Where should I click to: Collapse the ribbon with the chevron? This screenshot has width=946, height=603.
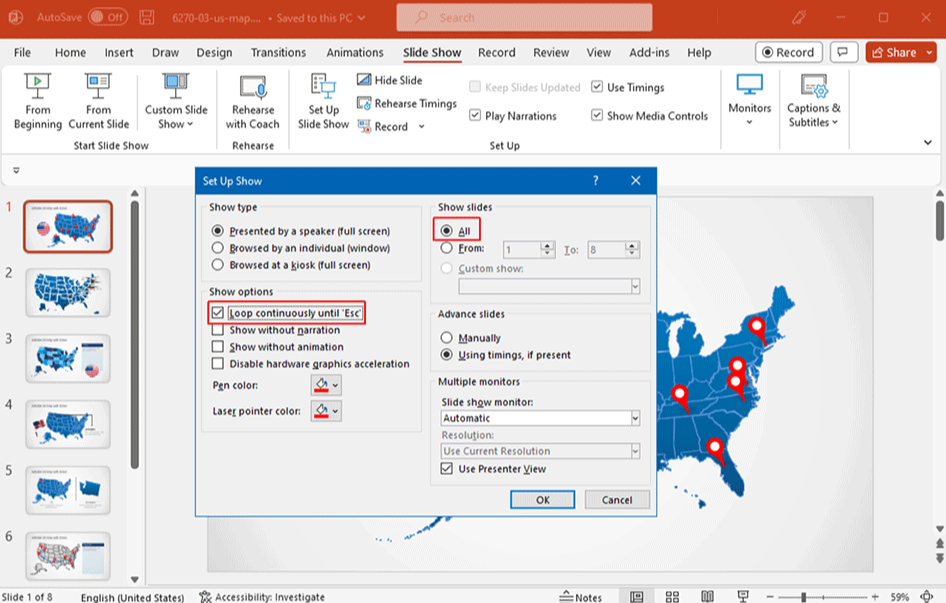click(x=927, y=143)
